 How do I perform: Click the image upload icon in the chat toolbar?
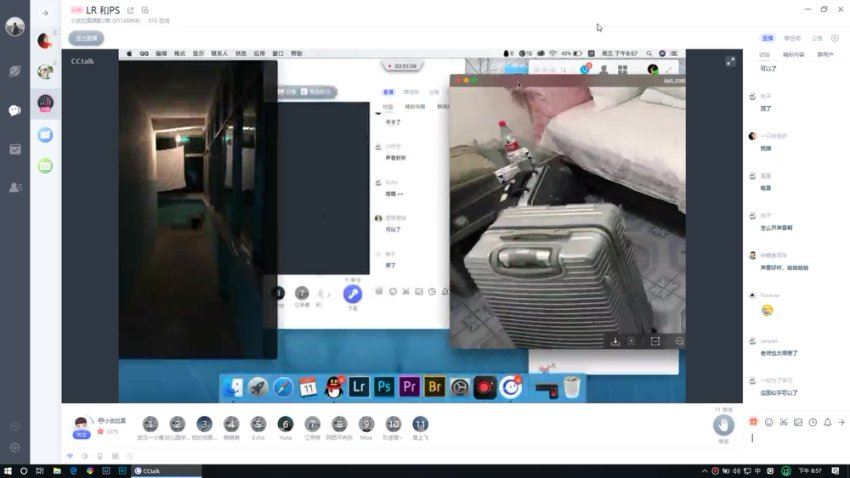tap(798, 422)
